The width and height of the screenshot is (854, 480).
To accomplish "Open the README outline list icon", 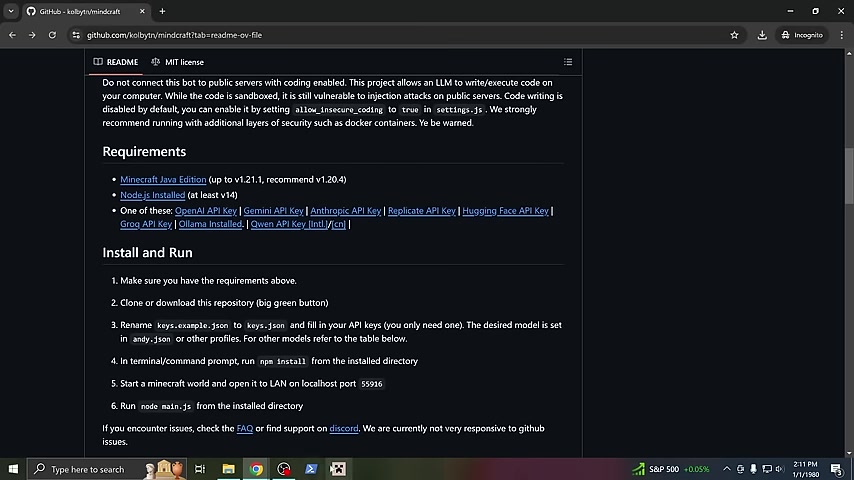I will (x=568, y=62).
